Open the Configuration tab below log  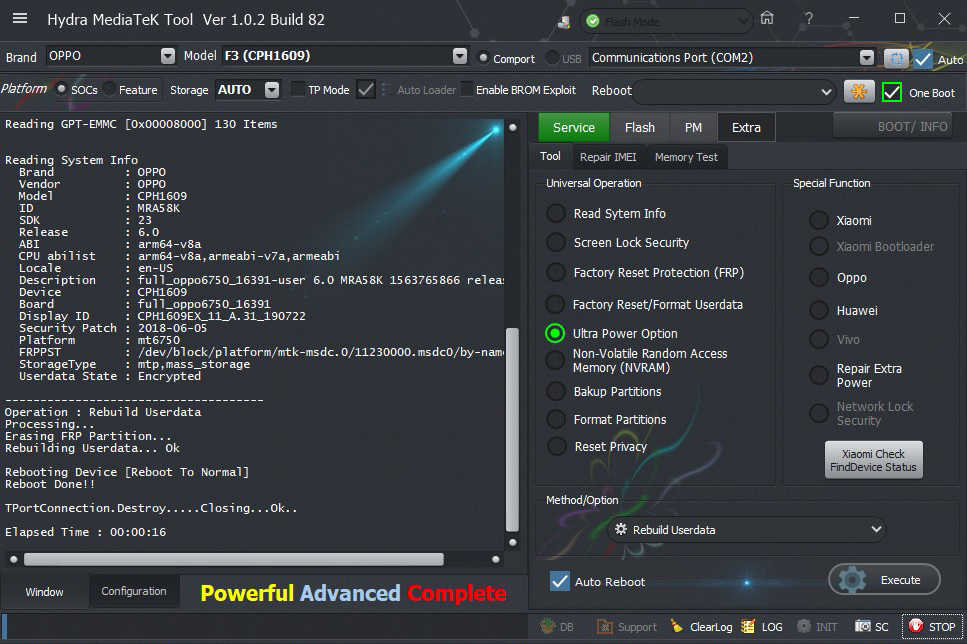[134, 592]
